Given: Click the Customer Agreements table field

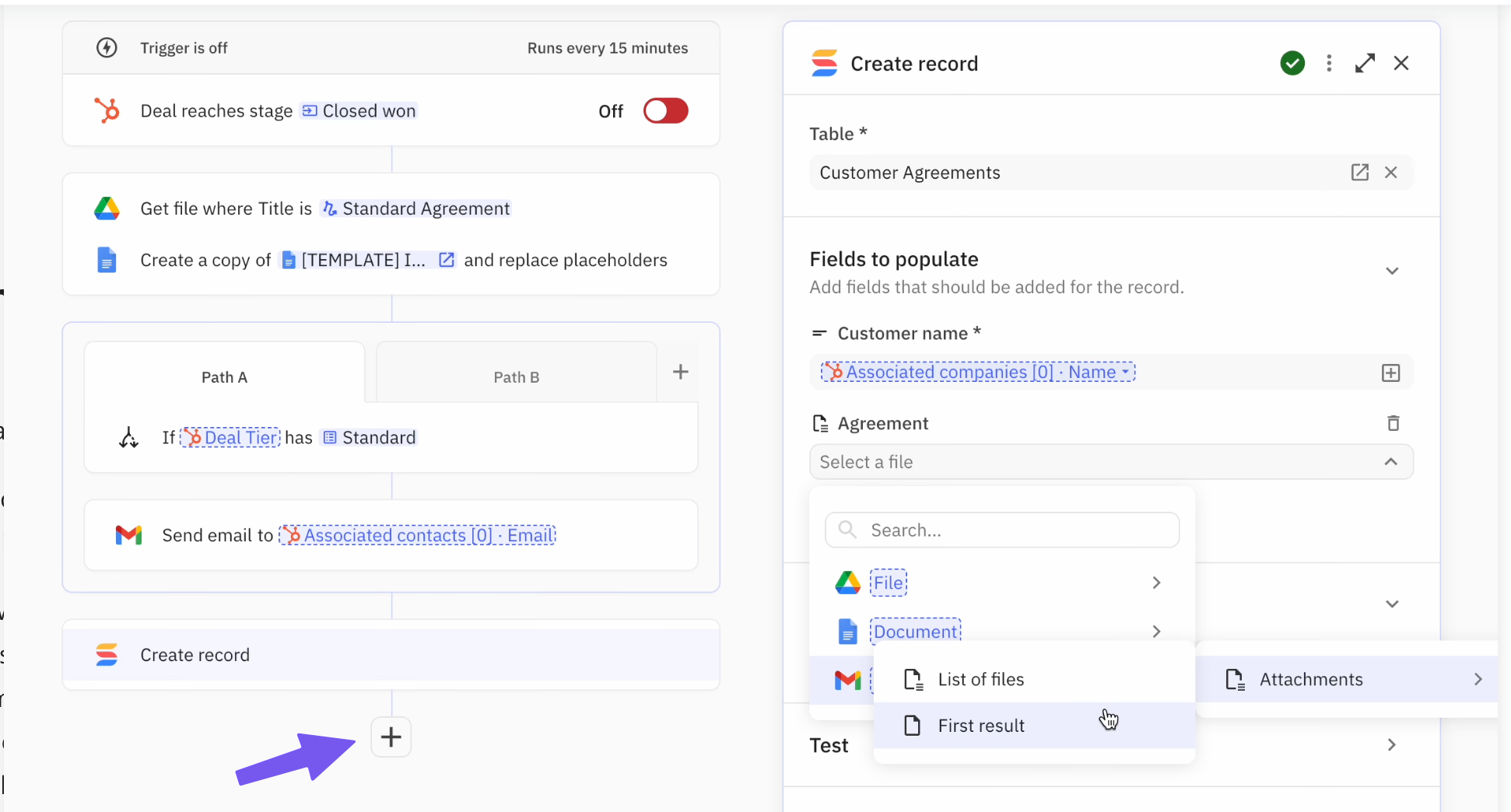Looking at the screenshot, I should point(1111,173).
